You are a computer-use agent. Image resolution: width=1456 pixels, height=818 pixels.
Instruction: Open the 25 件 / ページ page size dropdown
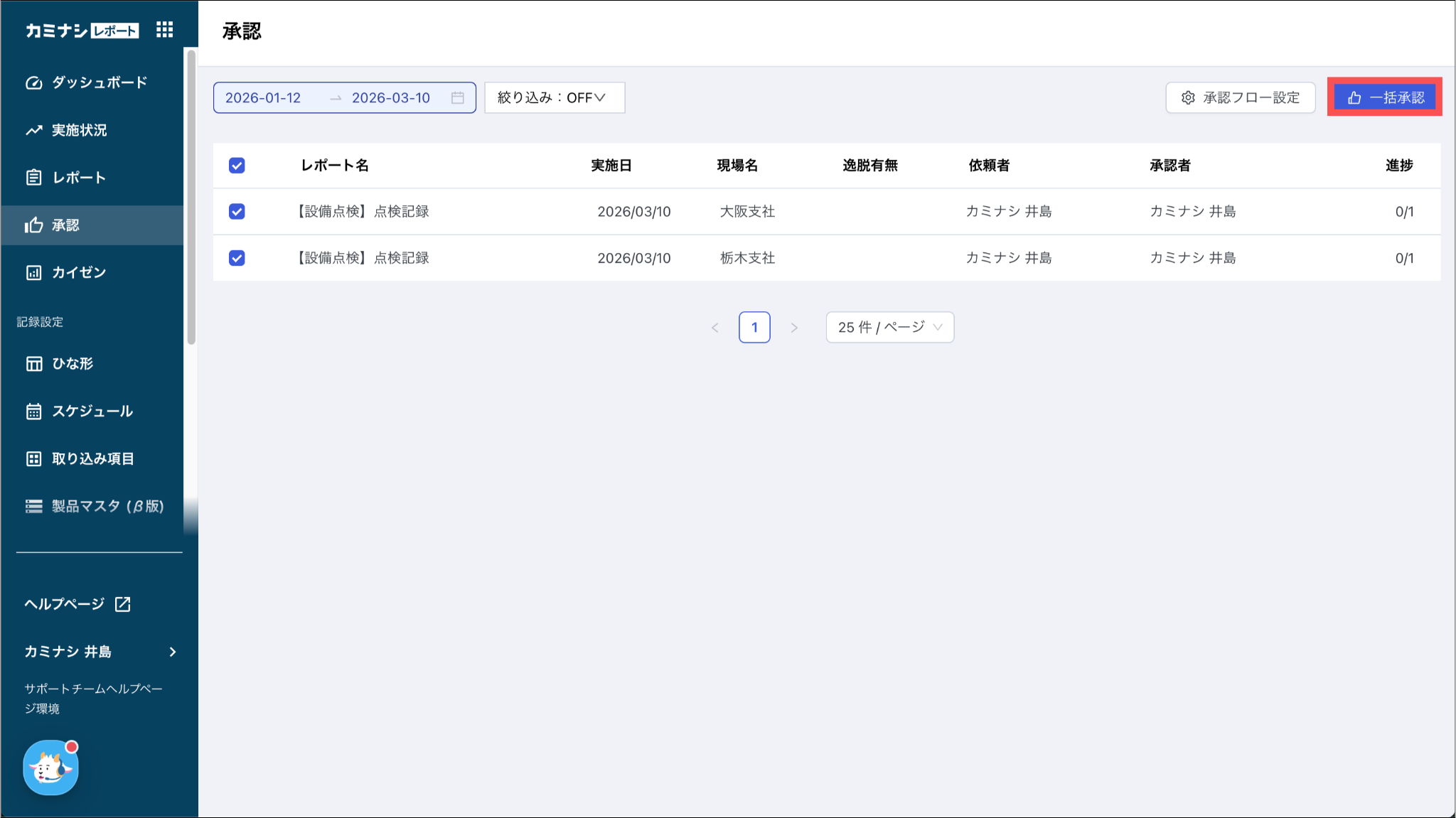(889, 327)
